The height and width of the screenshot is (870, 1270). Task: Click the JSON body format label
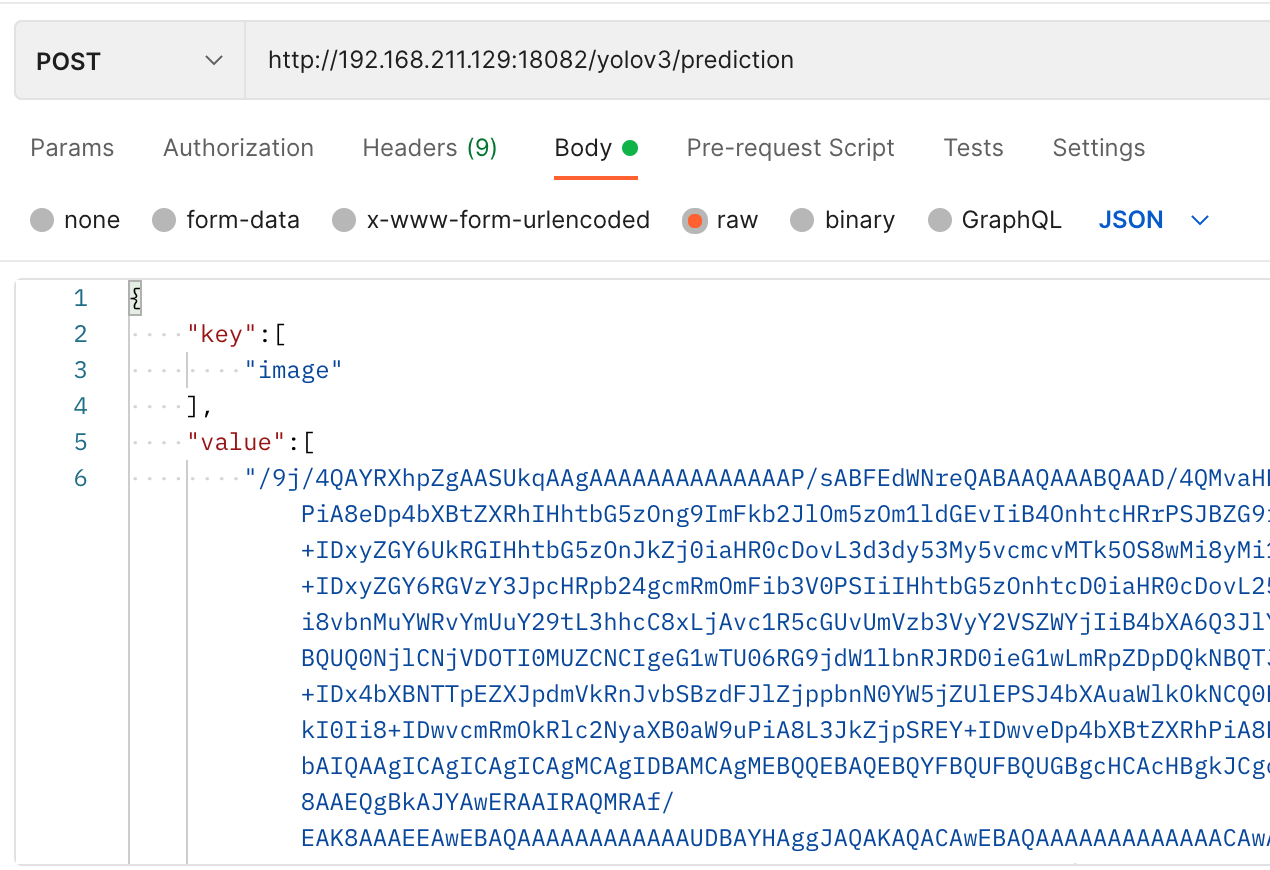(1131, 220)
